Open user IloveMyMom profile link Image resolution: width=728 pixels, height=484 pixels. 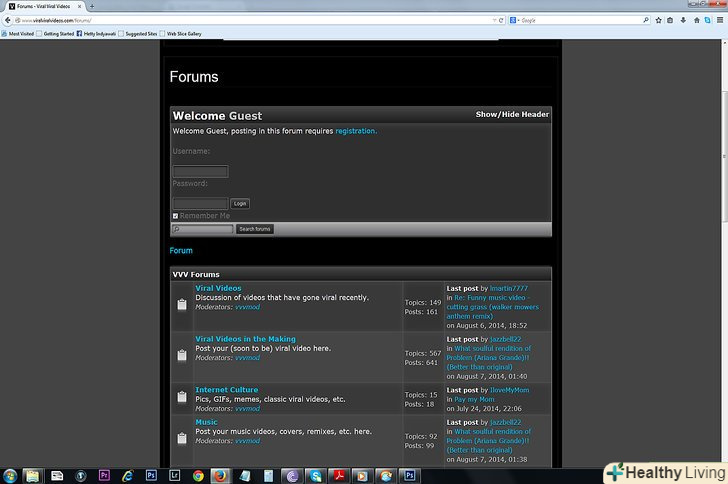pos(509,390)
